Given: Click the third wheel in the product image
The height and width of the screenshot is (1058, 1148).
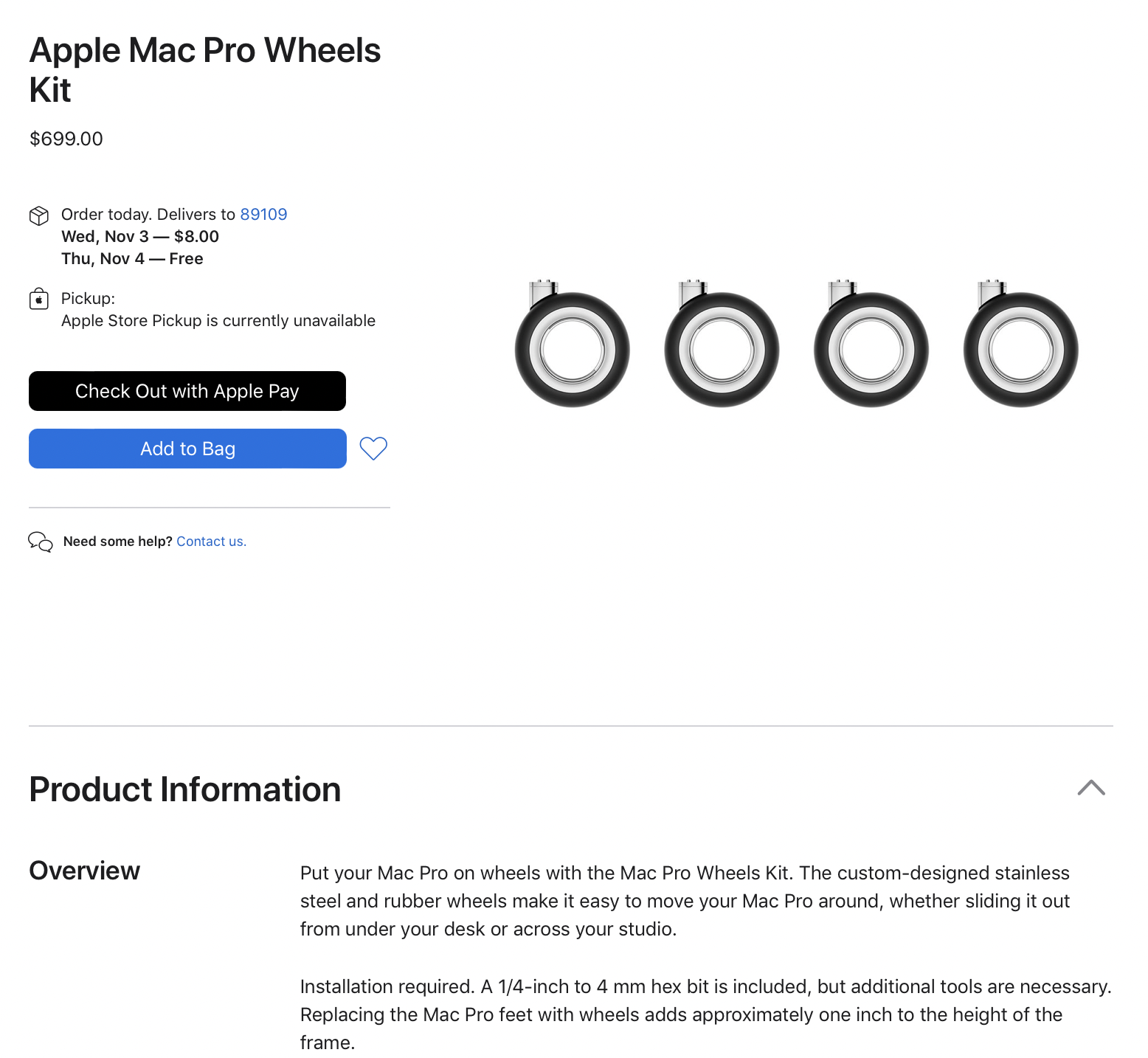Looking at the screenshot, I should pyautogui.click(x=871, y=347).
